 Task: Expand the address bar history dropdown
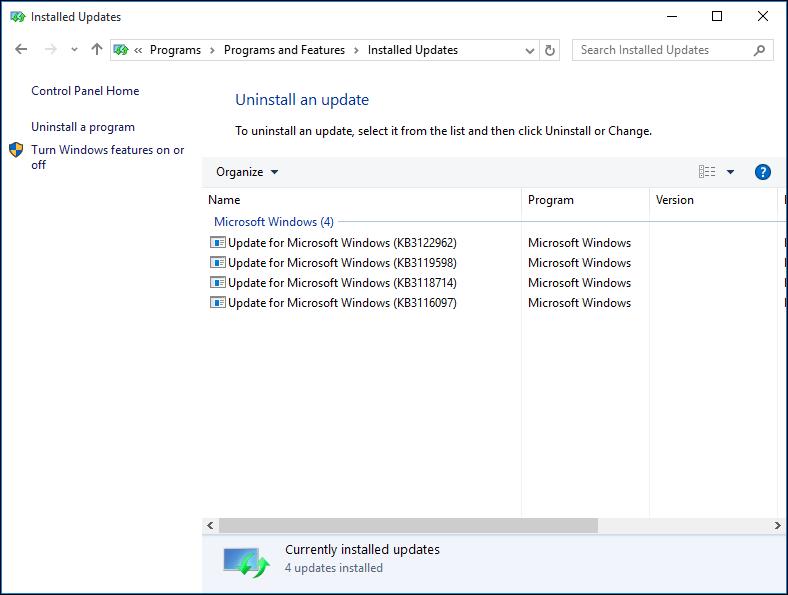click(x=529, y=50)
